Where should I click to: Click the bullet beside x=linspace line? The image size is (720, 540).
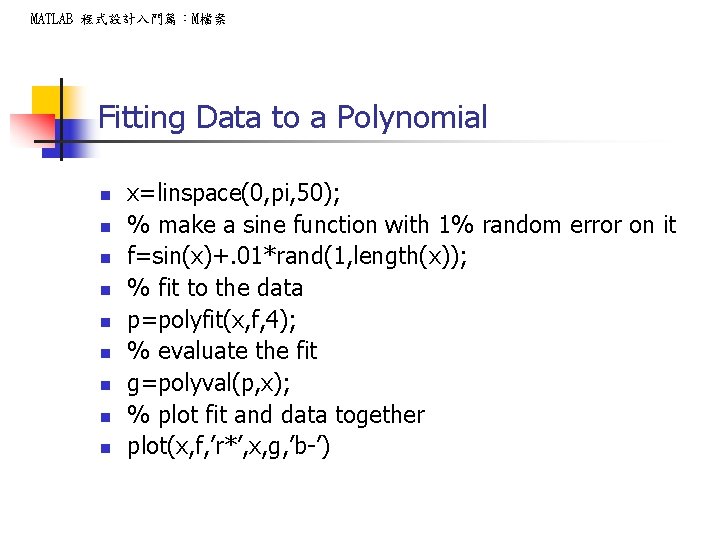[x=106, y=196]
